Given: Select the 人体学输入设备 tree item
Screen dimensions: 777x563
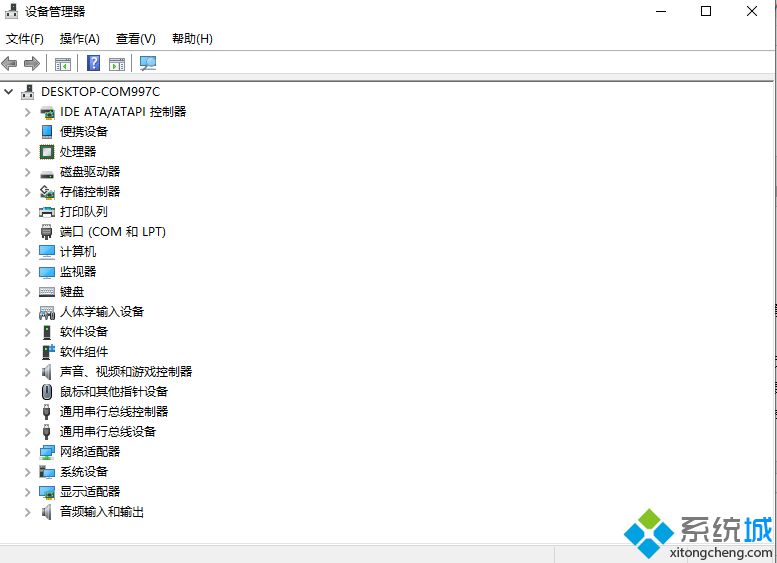Looking at the screenshot, I should point(102,312).
